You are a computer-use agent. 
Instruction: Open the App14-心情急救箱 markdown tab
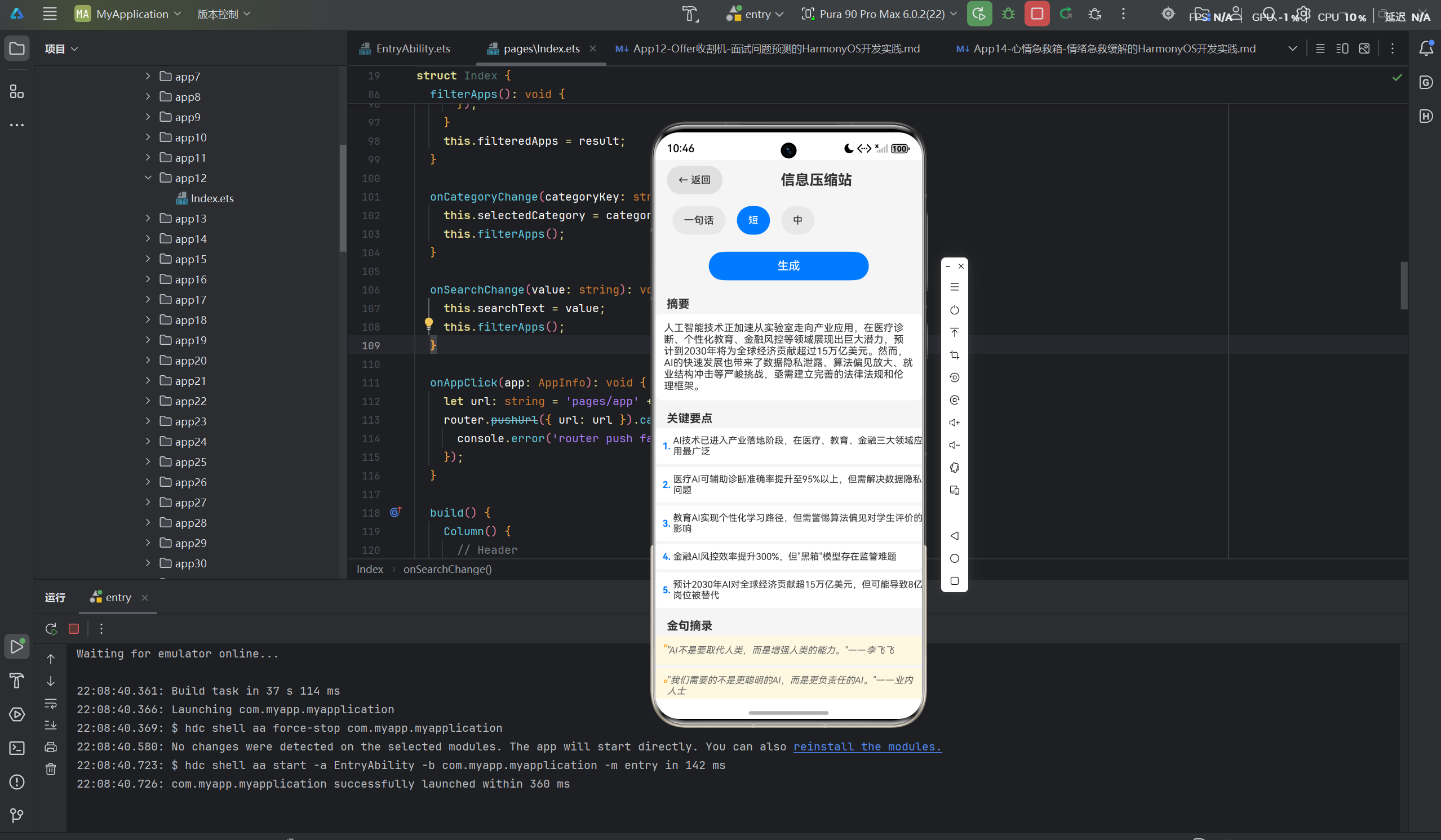pos(1105,48)
